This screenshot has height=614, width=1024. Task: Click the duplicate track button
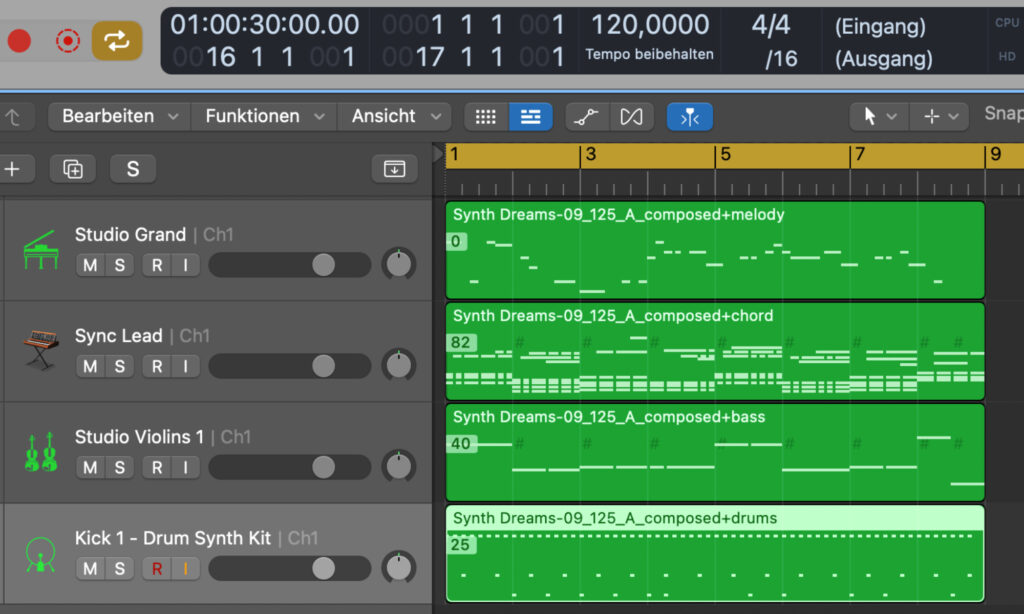(x=73, y=169)
